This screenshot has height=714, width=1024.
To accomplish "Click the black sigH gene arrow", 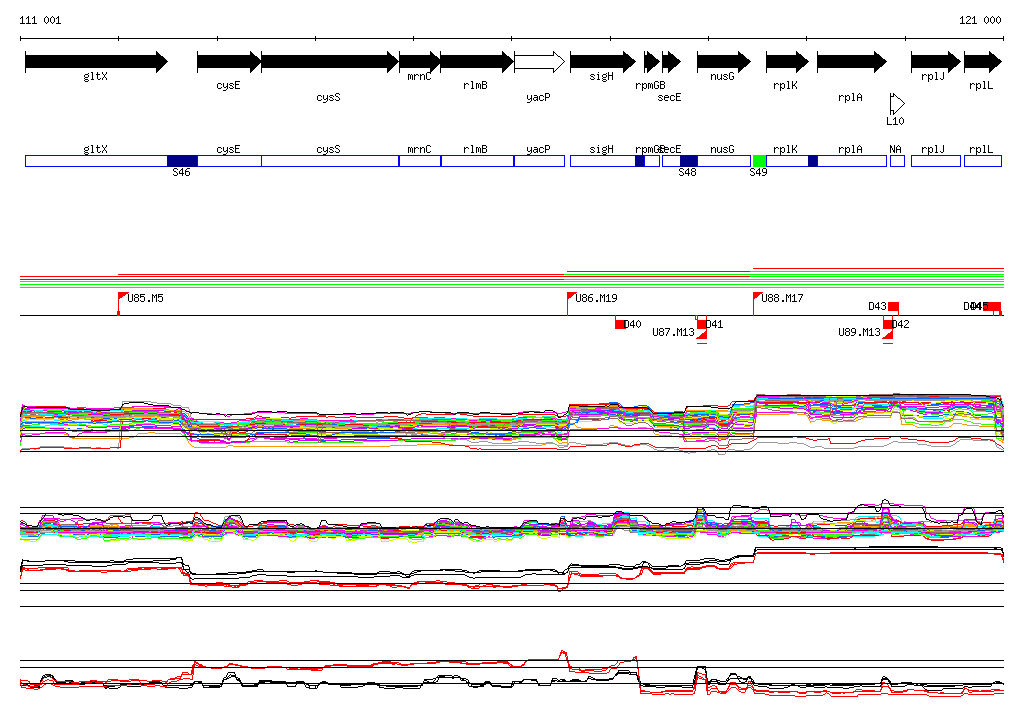I will (x=602, y=62).
